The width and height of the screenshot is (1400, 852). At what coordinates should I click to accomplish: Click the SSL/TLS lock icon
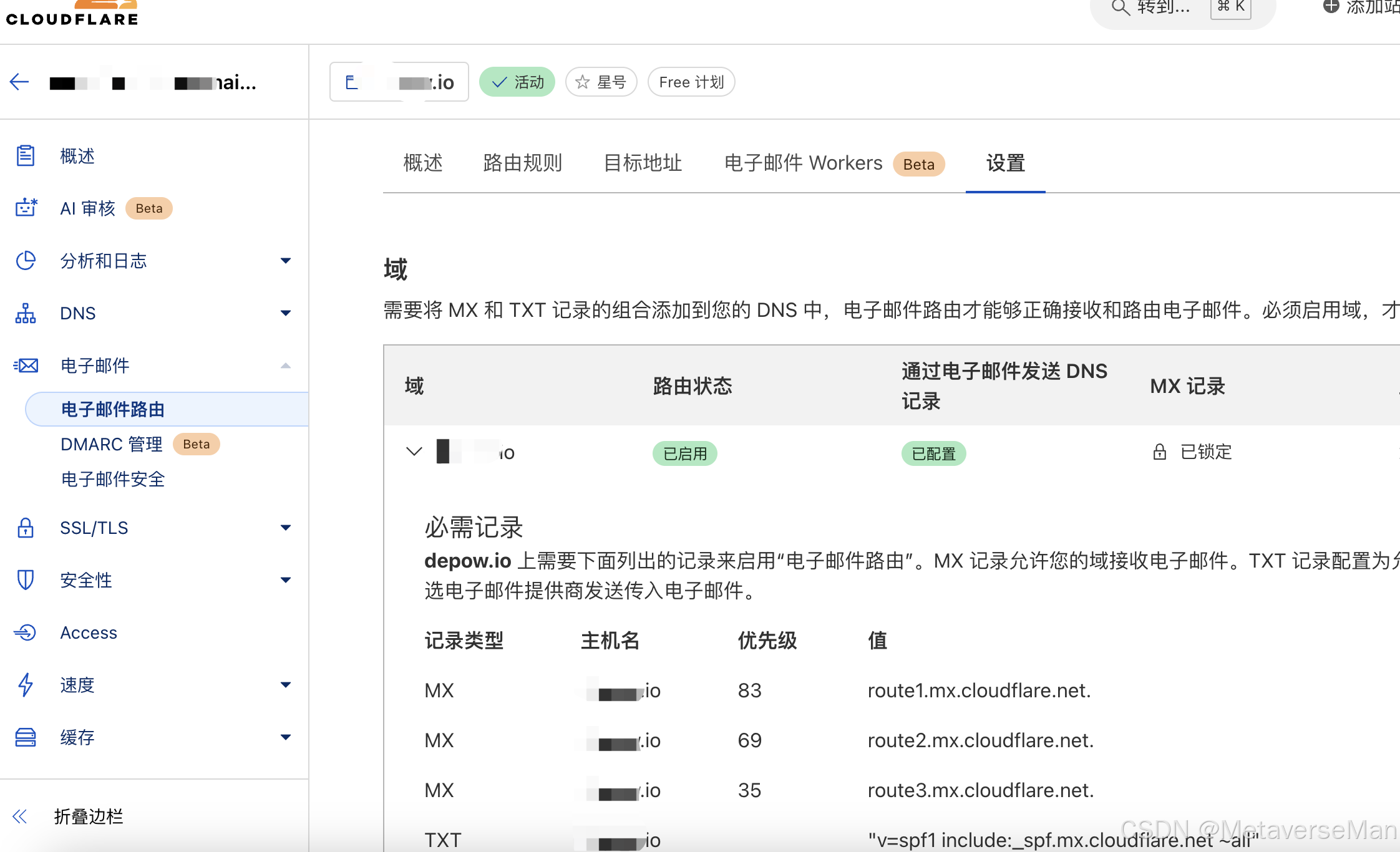tap(26, 528)
